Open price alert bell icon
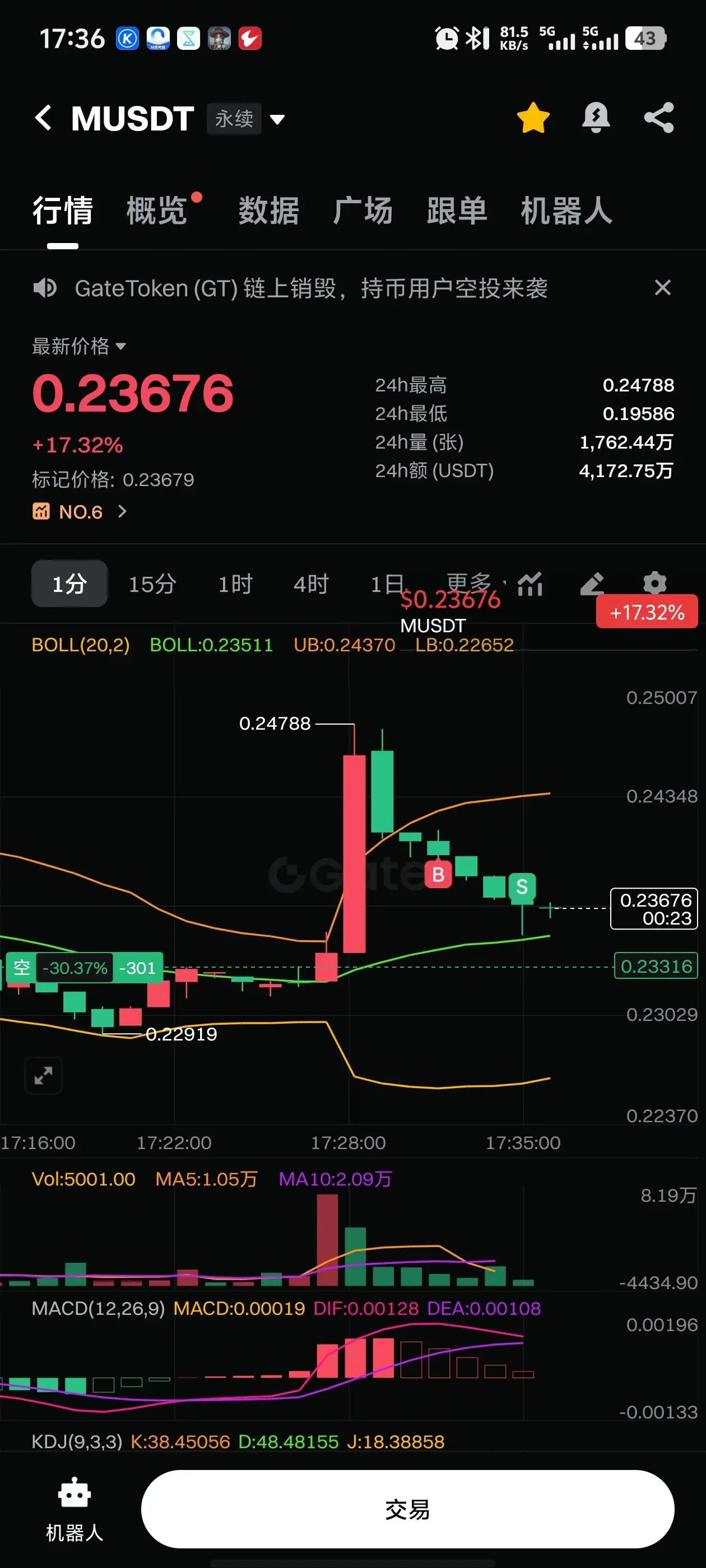 pos(596,118)
